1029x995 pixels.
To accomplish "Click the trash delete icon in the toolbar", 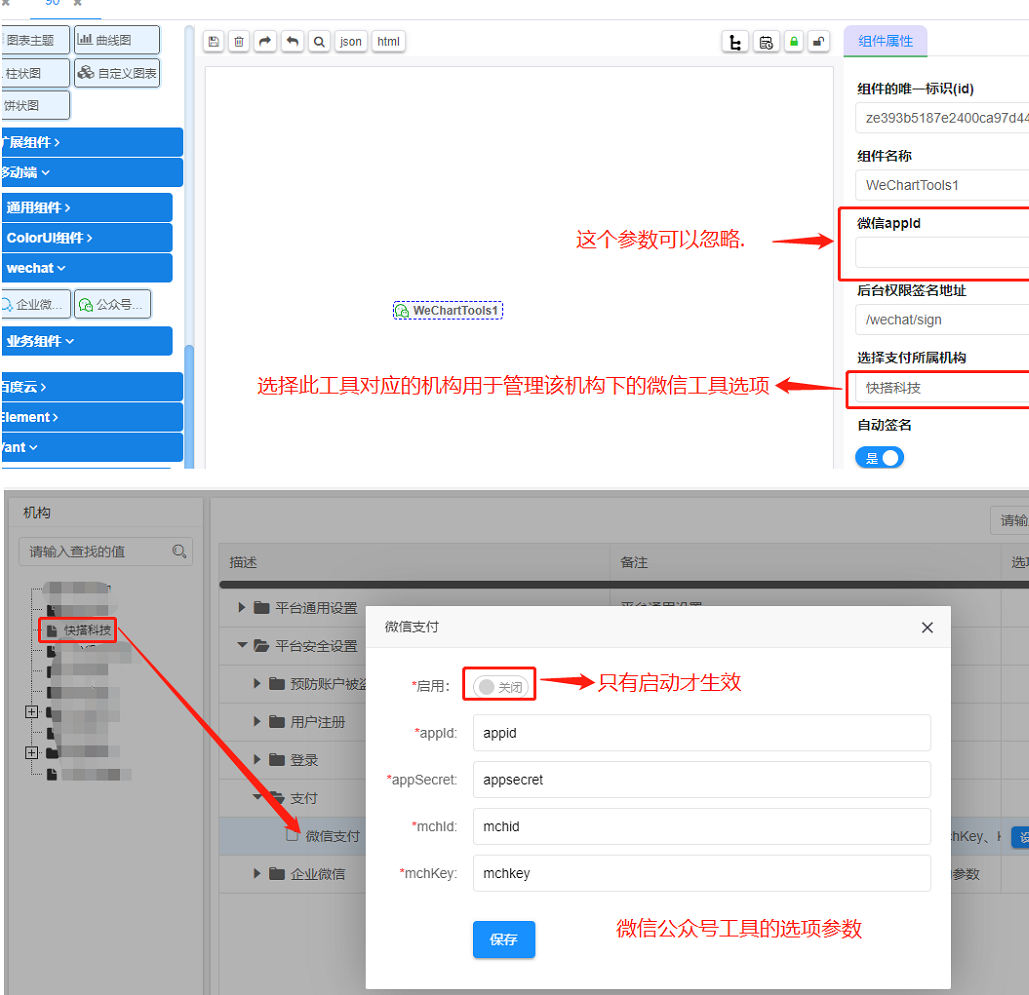I will pyautogui.click(x=239, y=41).
